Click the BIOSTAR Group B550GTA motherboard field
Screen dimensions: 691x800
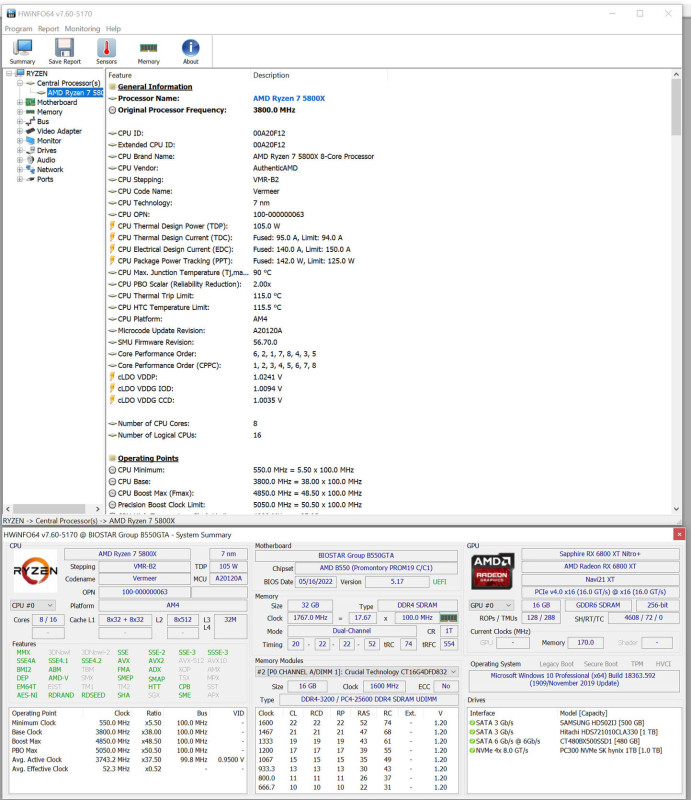356,556
